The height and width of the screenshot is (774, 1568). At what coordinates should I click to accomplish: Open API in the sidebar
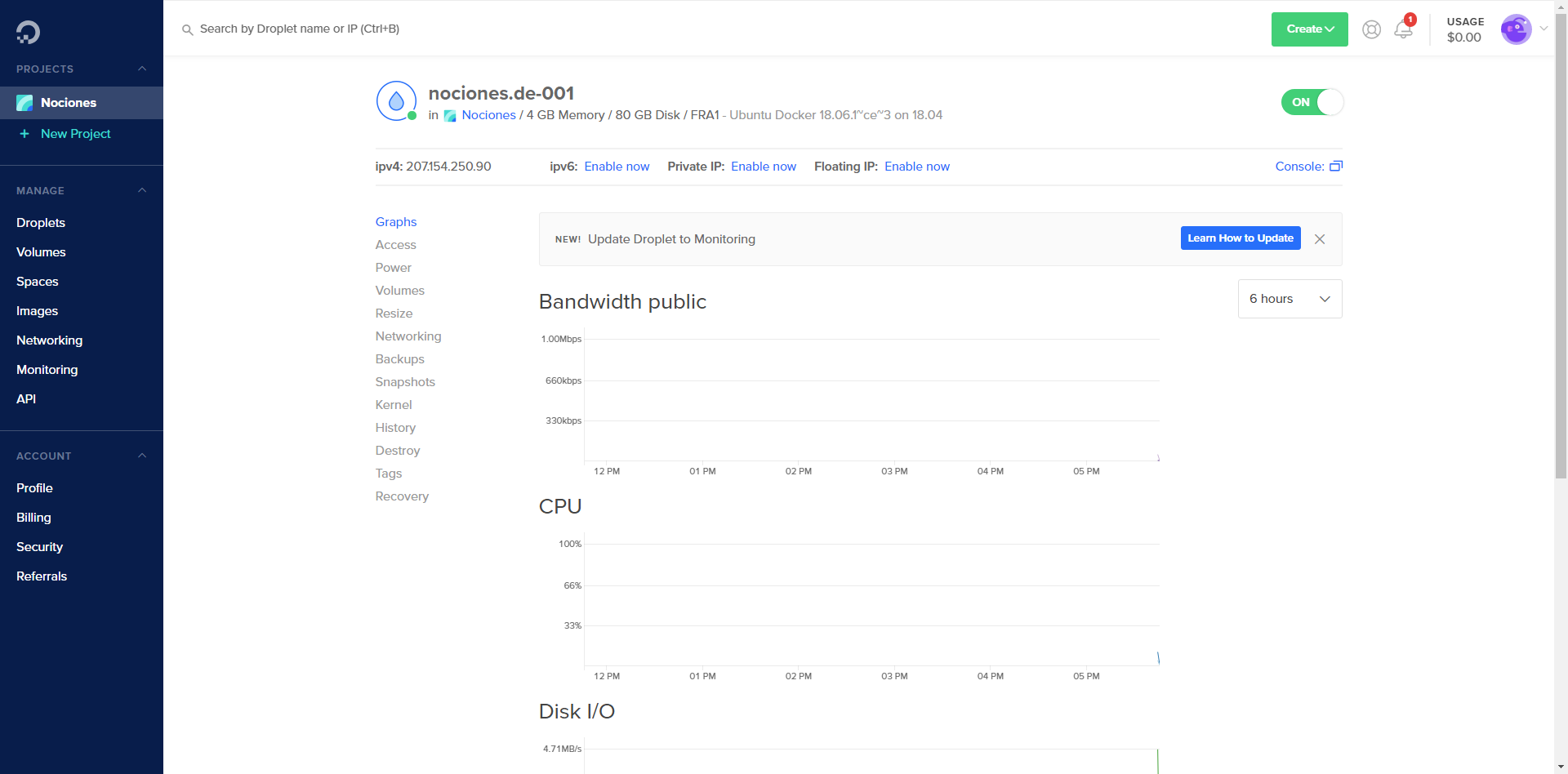pyautogui.click(x=26, y=399)
